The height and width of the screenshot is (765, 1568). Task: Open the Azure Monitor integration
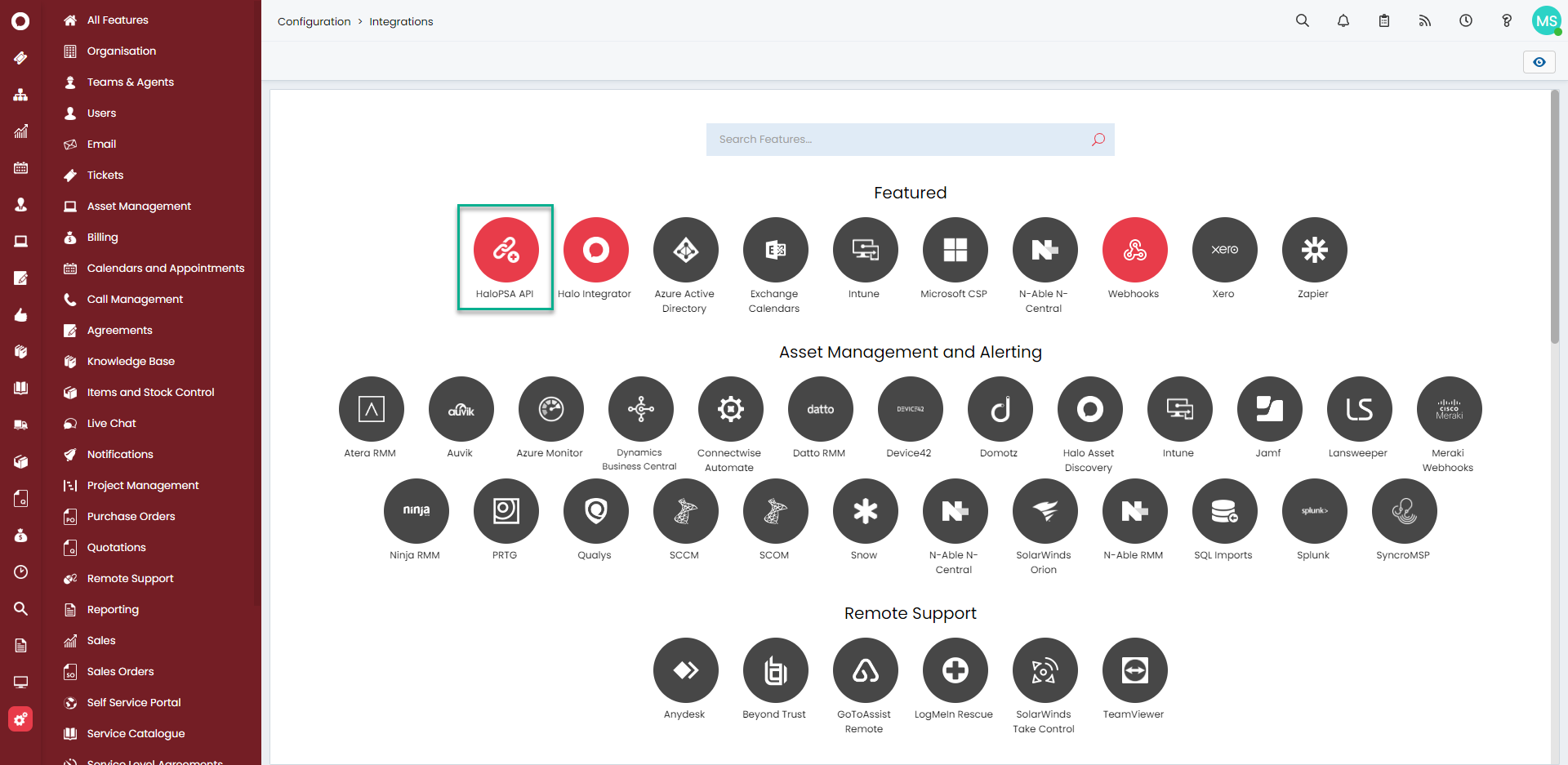click(550, 409)
